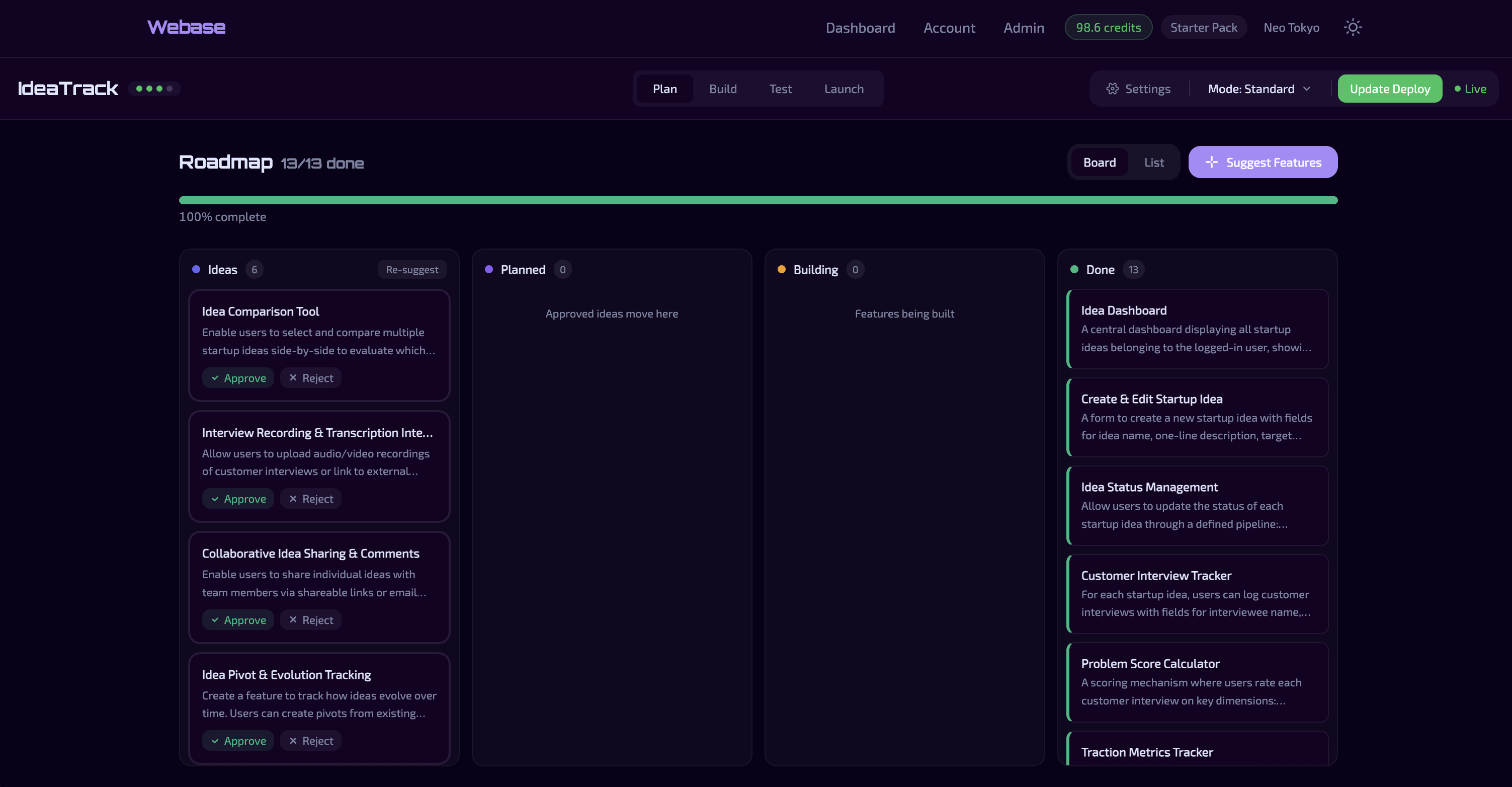
Task: Click the X icon on Idea Pivot's Reject button
Action: tap(294, 741)
